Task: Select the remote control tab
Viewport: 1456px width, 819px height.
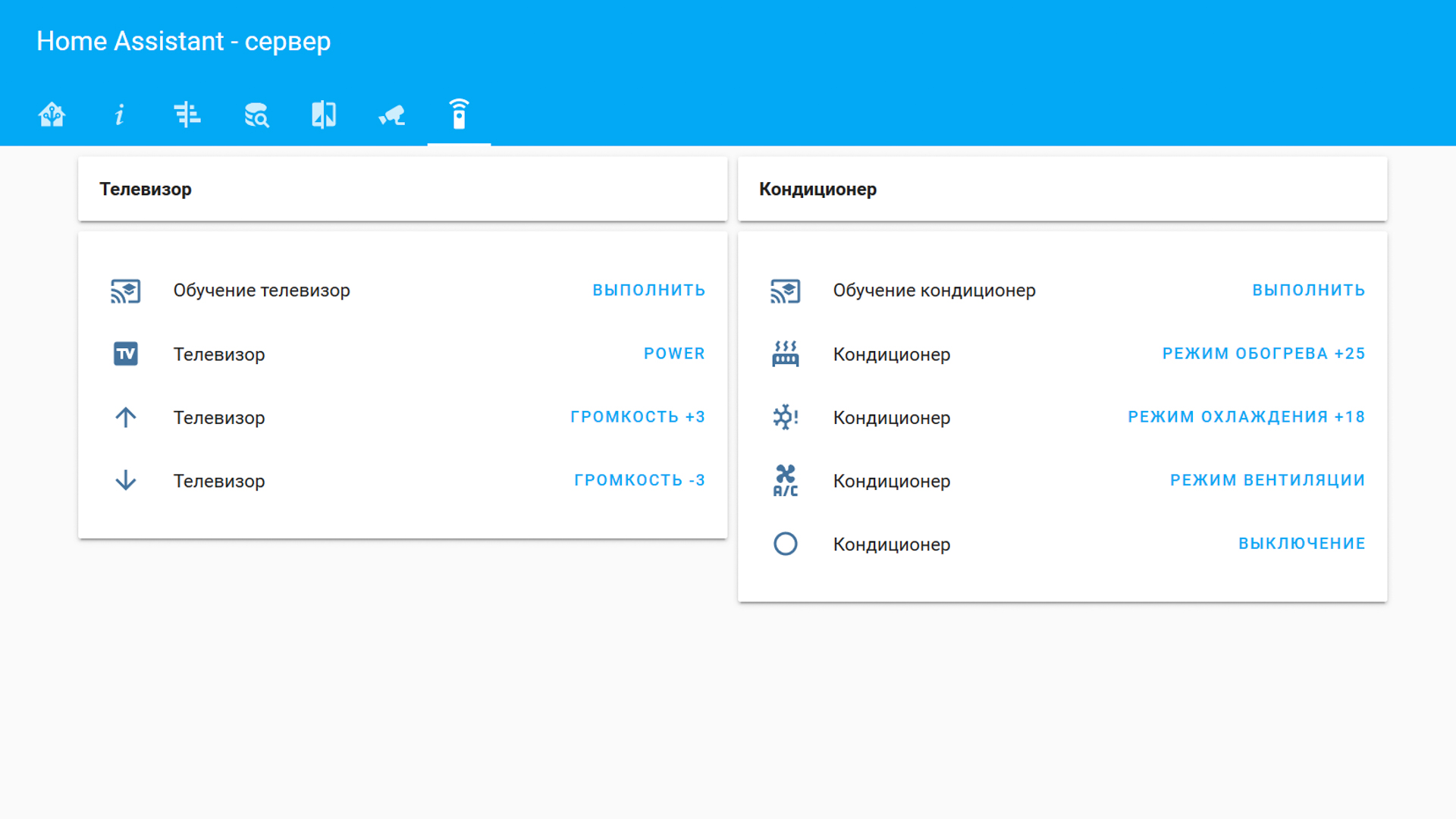Action: pos(459,114)
